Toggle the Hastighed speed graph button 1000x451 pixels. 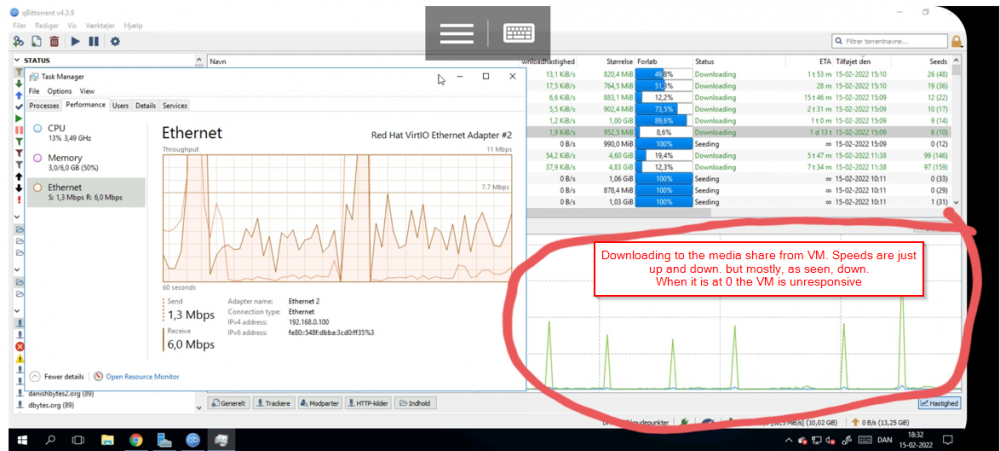point(939,403)
